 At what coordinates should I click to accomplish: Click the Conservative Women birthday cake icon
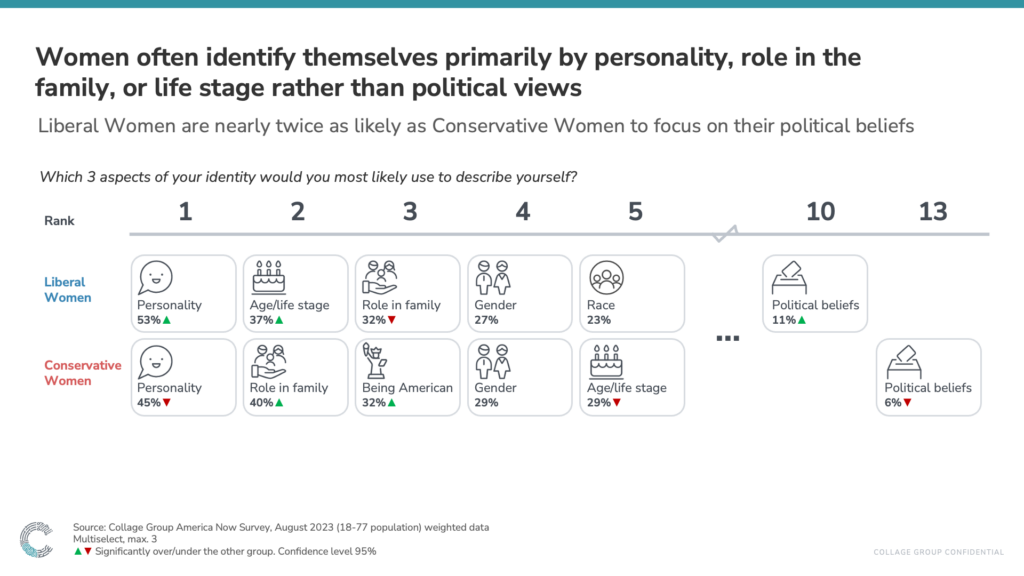[606, 362]
